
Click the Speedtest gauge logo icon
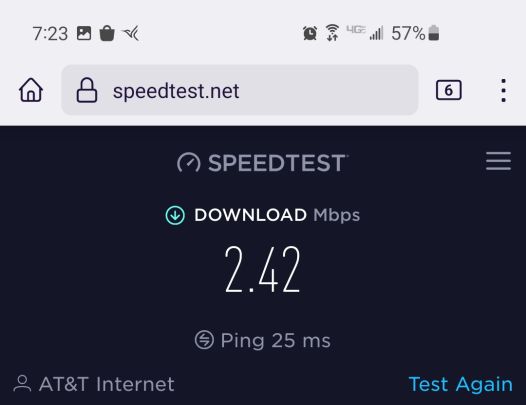(189, 163)
